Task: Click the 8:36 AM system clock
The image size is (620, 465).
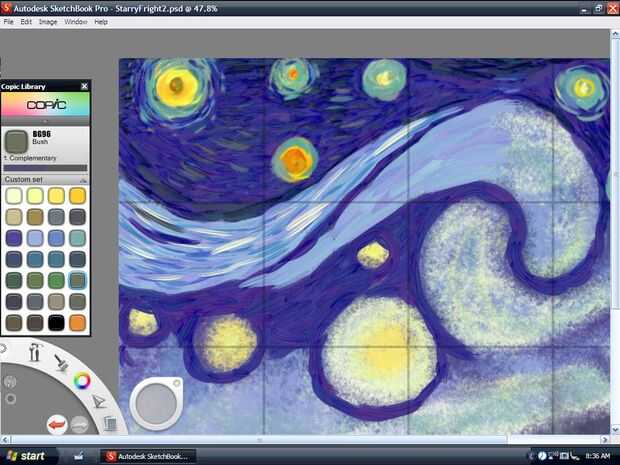Action: pyautogui.click(x=597, y=456)
